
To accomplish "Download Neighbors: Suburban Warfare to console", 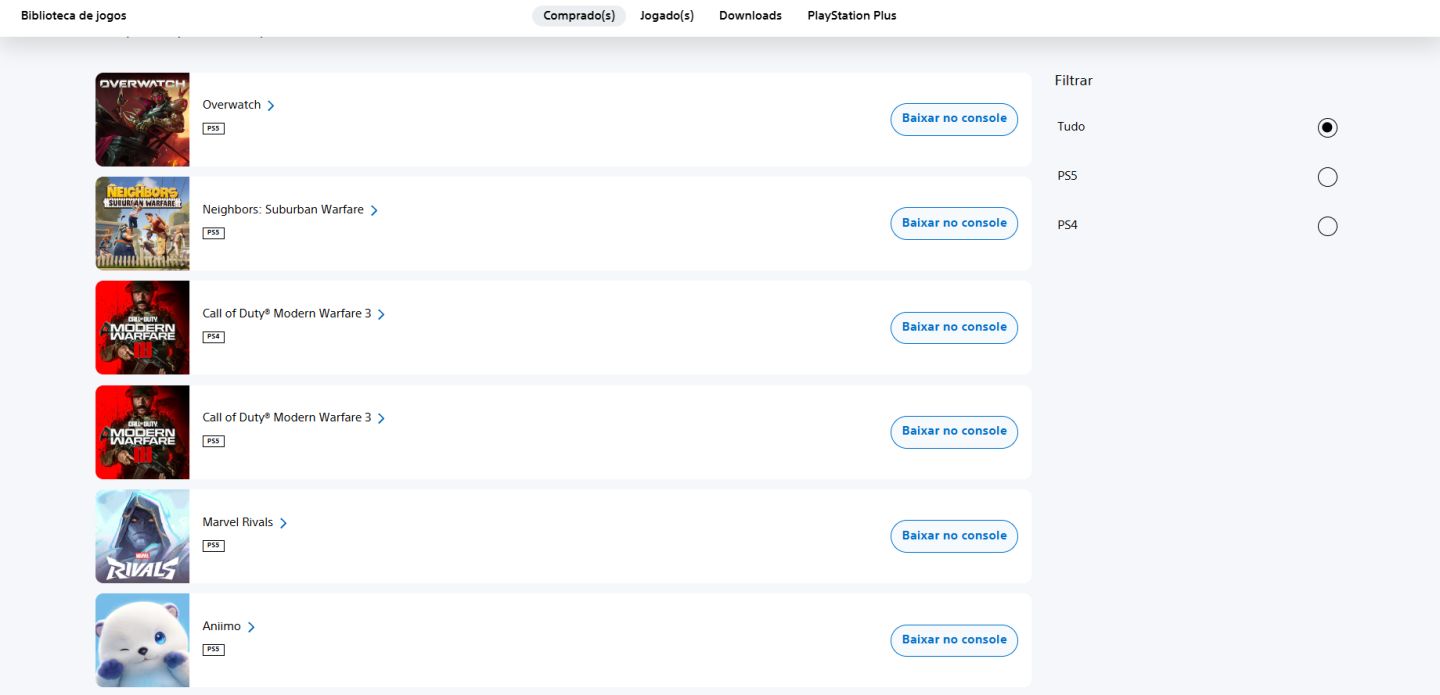I will [954, 223].
